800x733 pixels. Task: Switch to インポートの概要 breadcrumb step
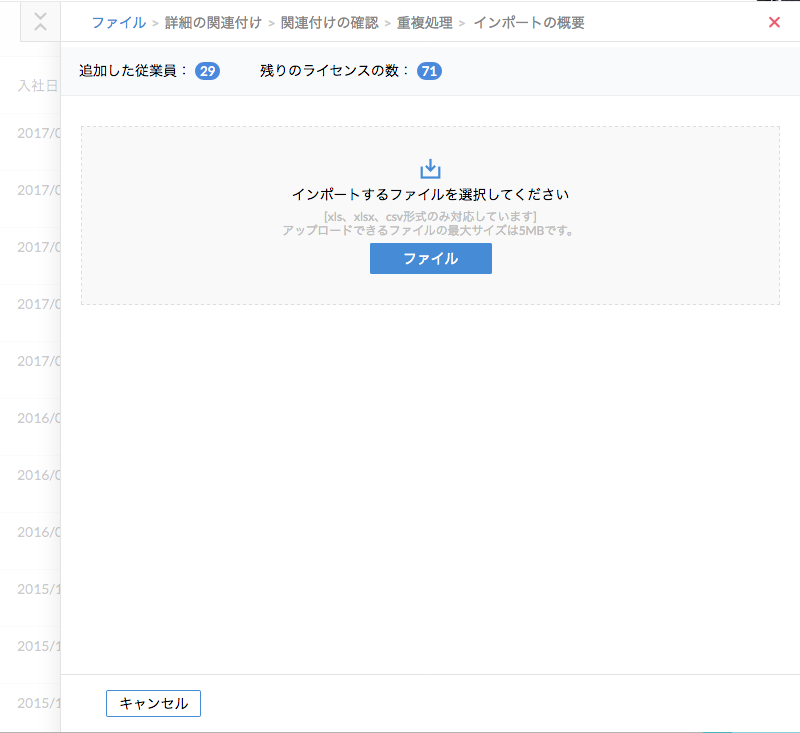(x=528, y=22)
